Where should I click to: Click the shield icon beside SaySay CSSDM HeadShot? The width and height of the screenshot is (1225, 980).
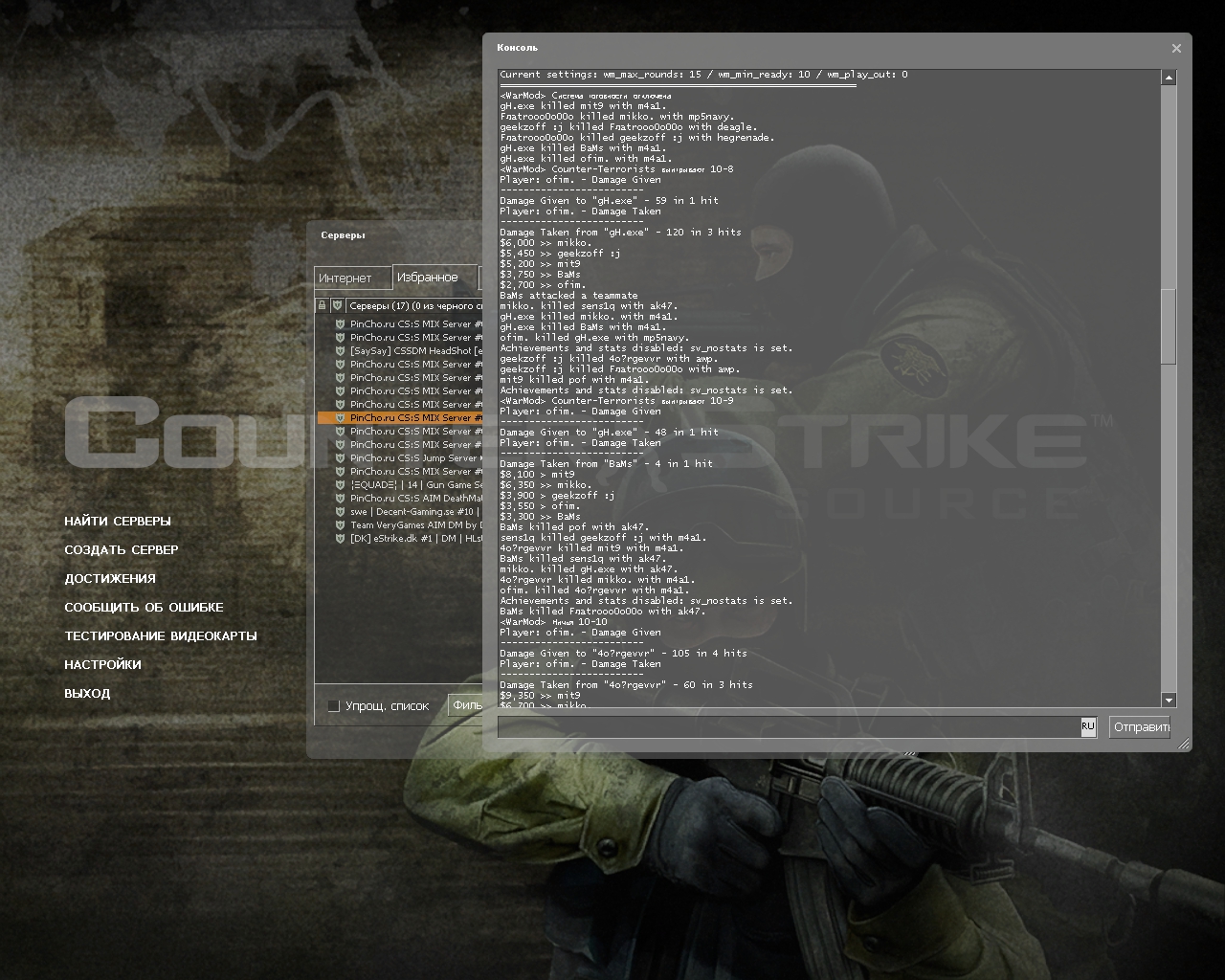(340, 351)
